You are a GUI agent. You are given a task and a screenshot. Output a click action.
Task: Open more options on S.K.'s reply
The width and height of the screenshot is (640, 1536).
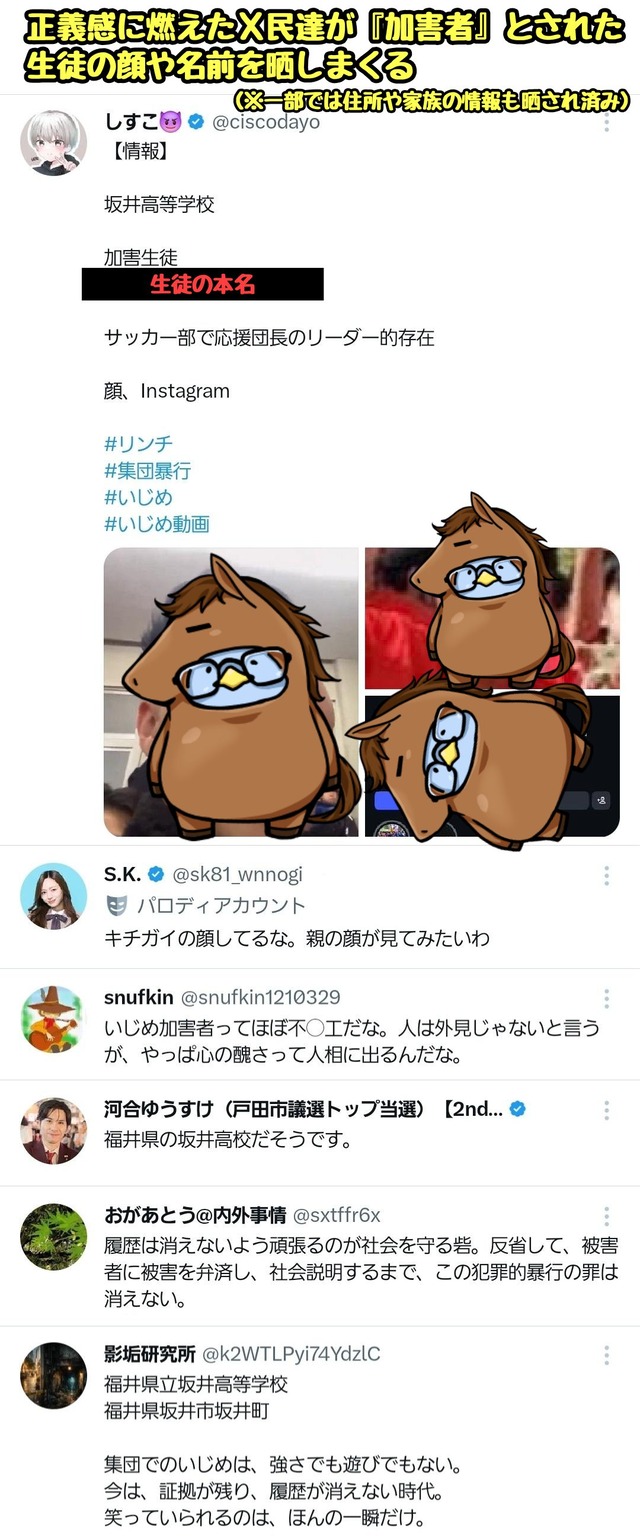coord(606,876)
